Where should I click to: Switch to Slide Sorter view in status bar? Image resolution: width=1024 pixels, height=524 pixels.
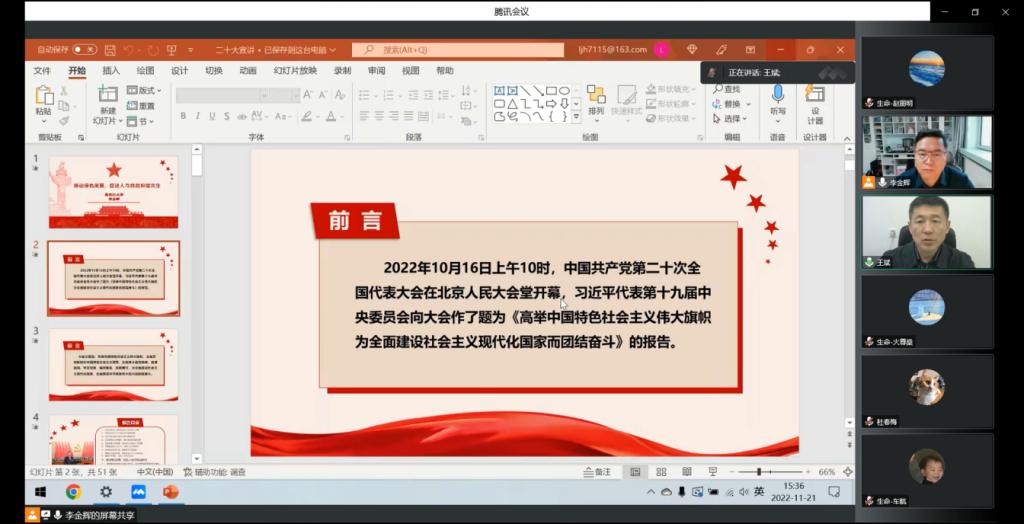pyautogui.click(x=659, y=471)
